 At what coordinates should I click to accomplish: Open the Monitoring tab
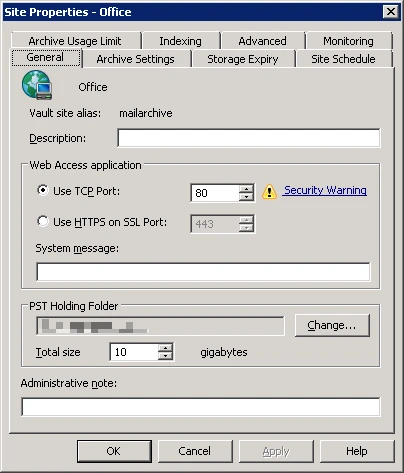click(348, 41)
